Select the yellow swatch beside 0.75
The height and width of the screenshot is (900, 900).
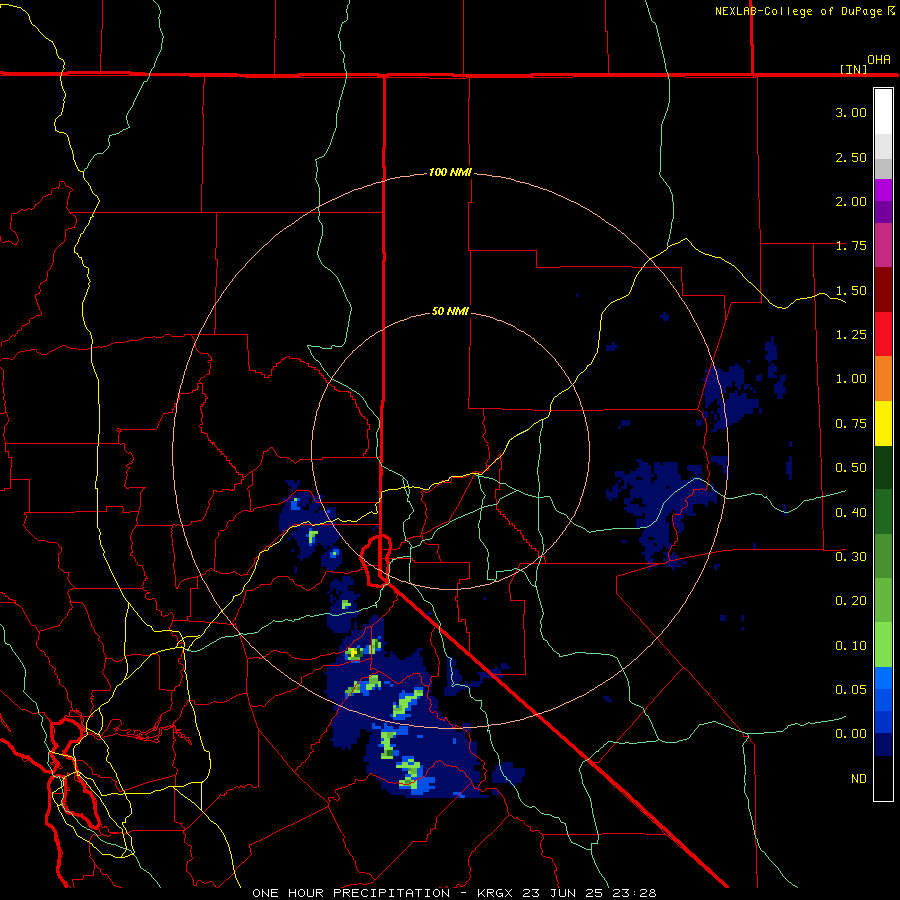[x=883, y=423]
